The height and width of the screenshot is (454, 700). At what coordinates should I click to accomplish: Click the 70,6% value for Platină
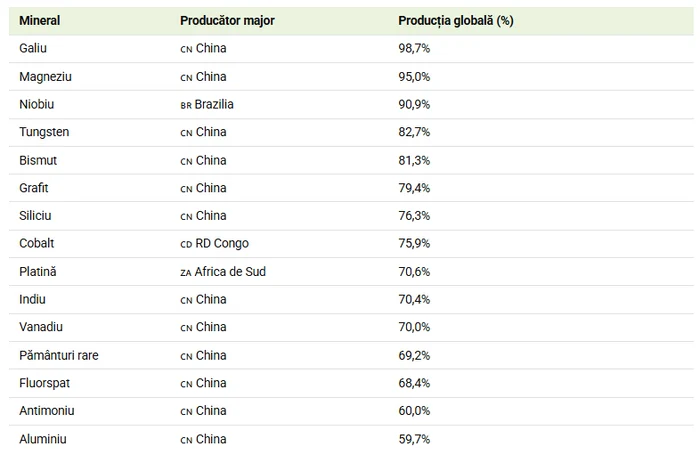pyautogui.click(x=414, y=271)
